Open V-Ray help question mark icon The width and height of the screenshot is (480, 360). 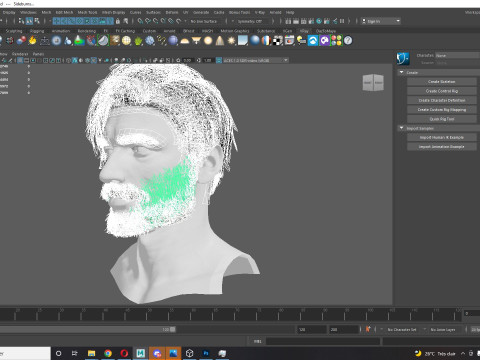click(348, 41)
